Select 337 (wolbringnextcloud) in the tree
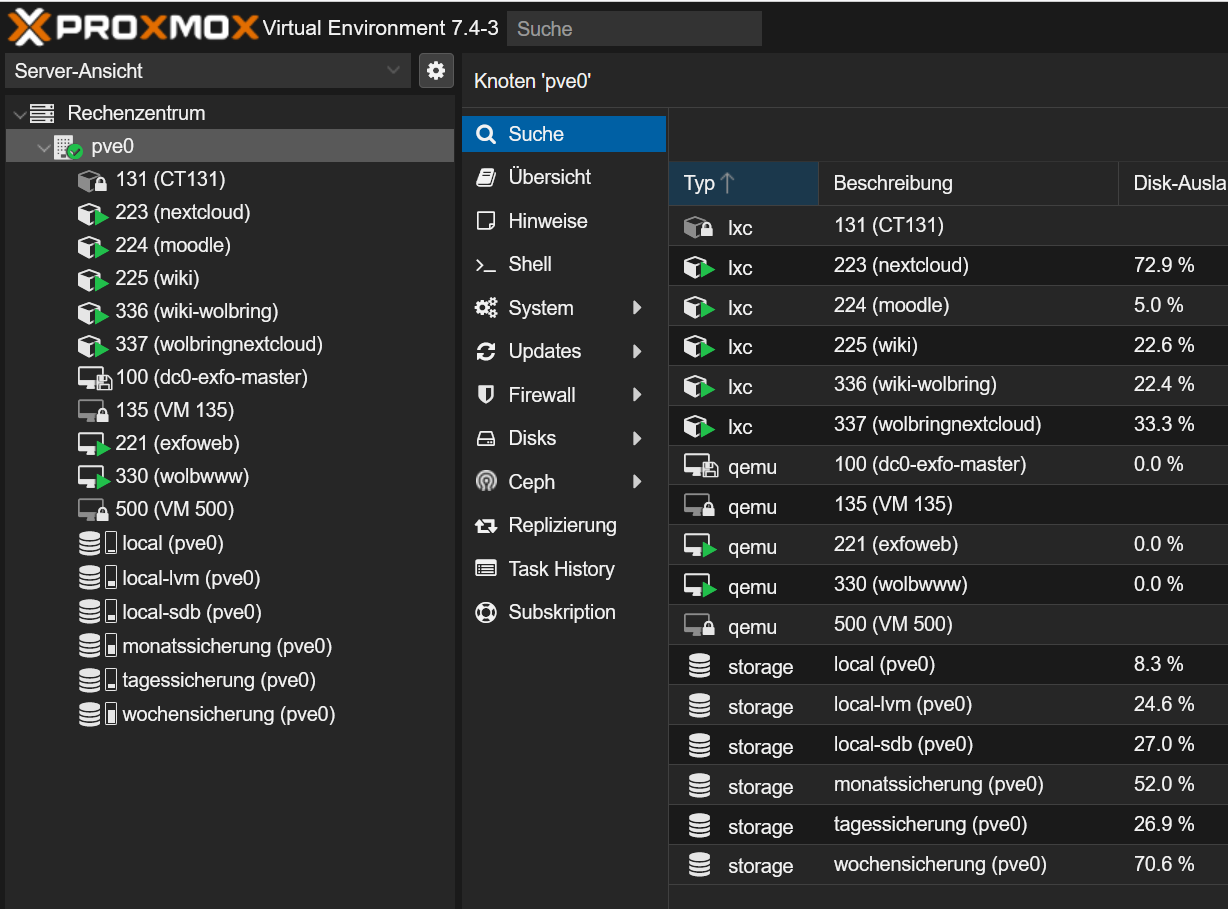 [230, 344]
